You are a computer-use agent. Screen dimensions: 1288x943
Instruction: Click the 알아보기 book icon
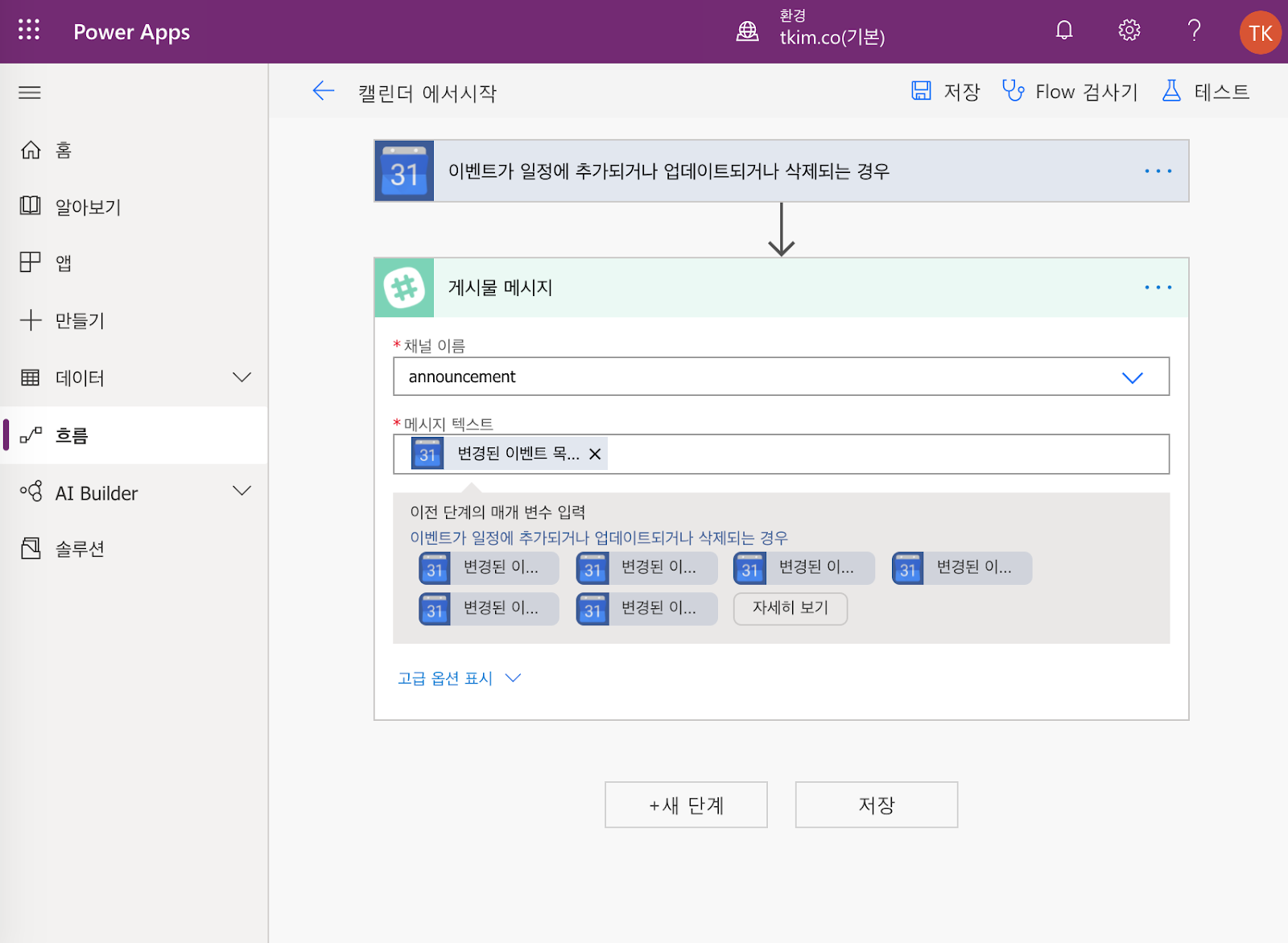31,206
